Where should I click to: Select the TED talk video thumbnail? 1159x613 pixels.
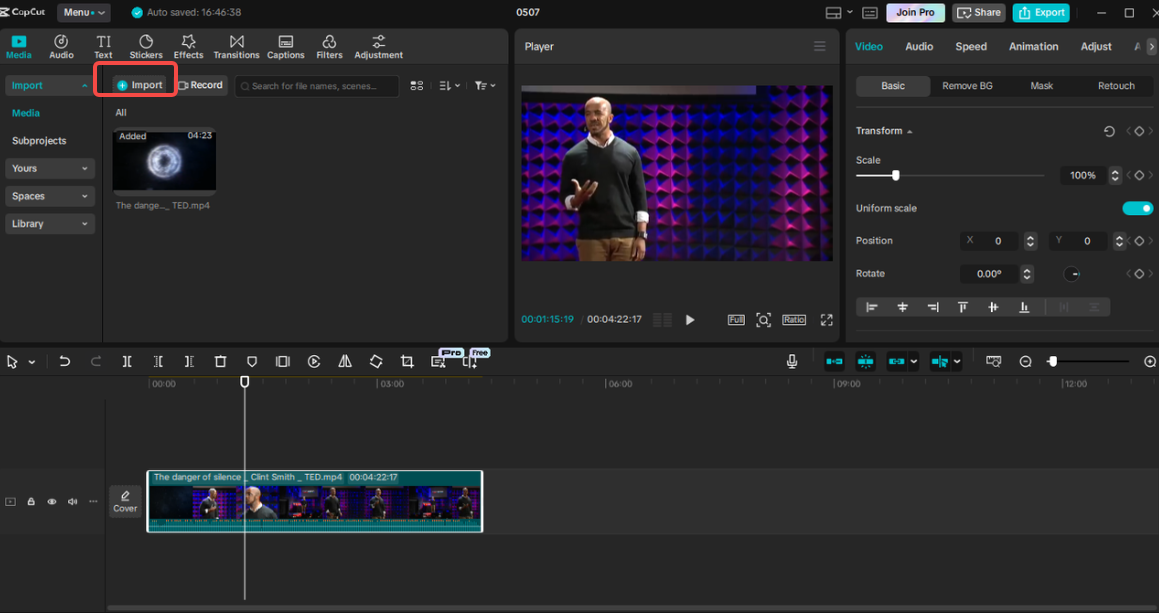pos(163,160)
